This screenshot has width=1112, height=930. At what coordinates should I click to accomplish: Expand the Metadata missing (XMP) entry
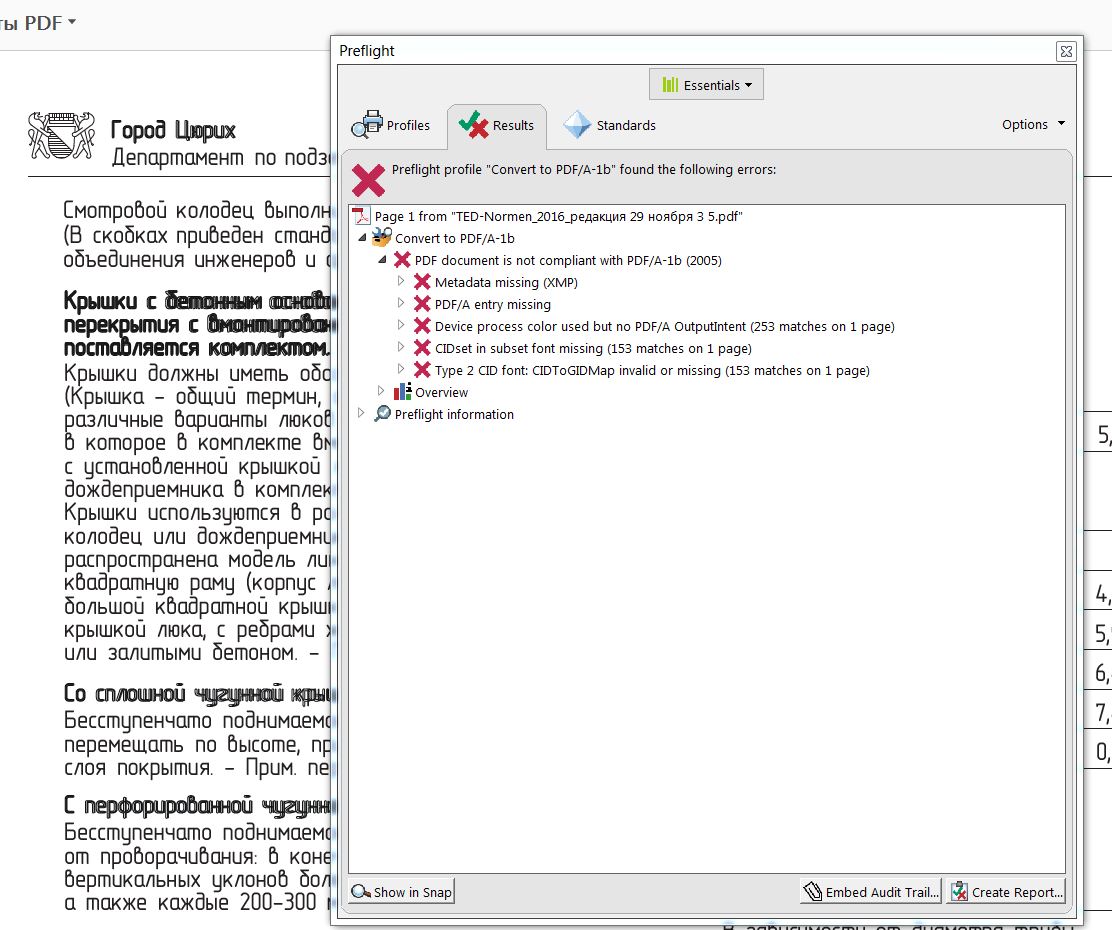tap(401, 281)
